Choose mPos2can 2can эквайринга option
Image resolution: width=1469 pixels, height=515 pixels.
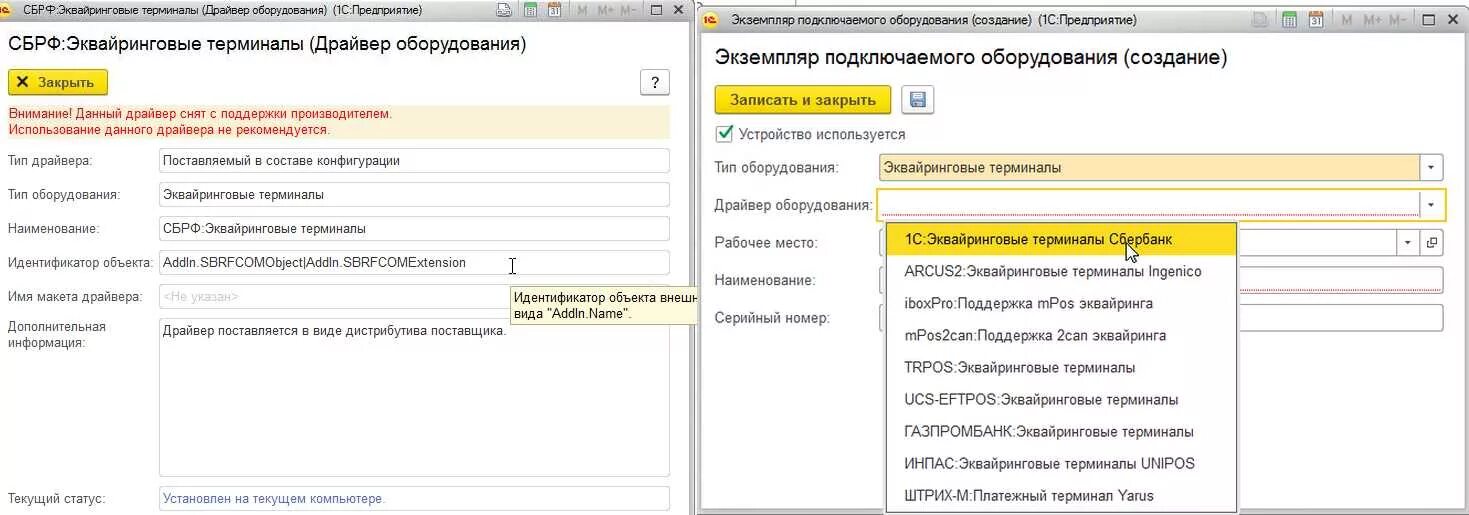tap(1061, 335)
